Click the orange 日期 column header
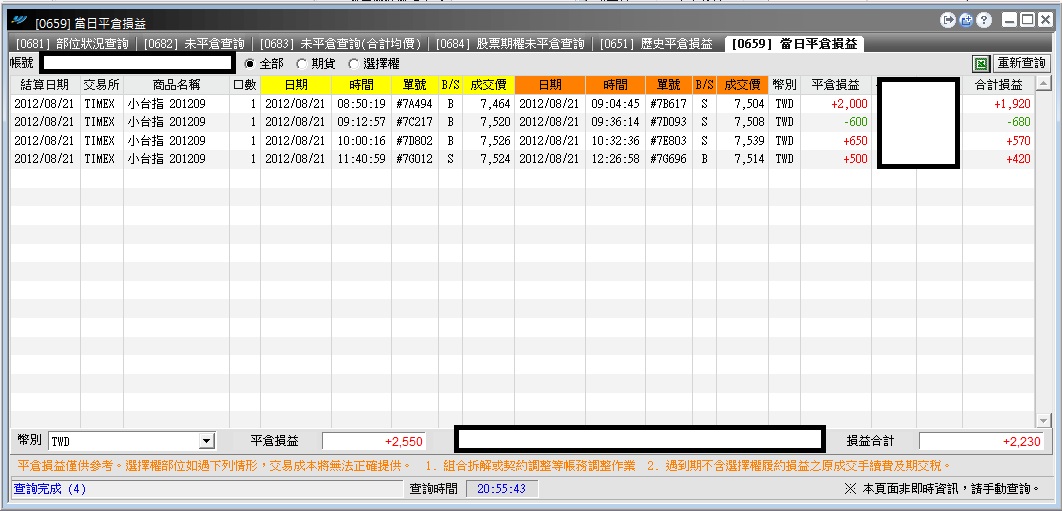Screen dimensions: 1062x511 point(550,85)
